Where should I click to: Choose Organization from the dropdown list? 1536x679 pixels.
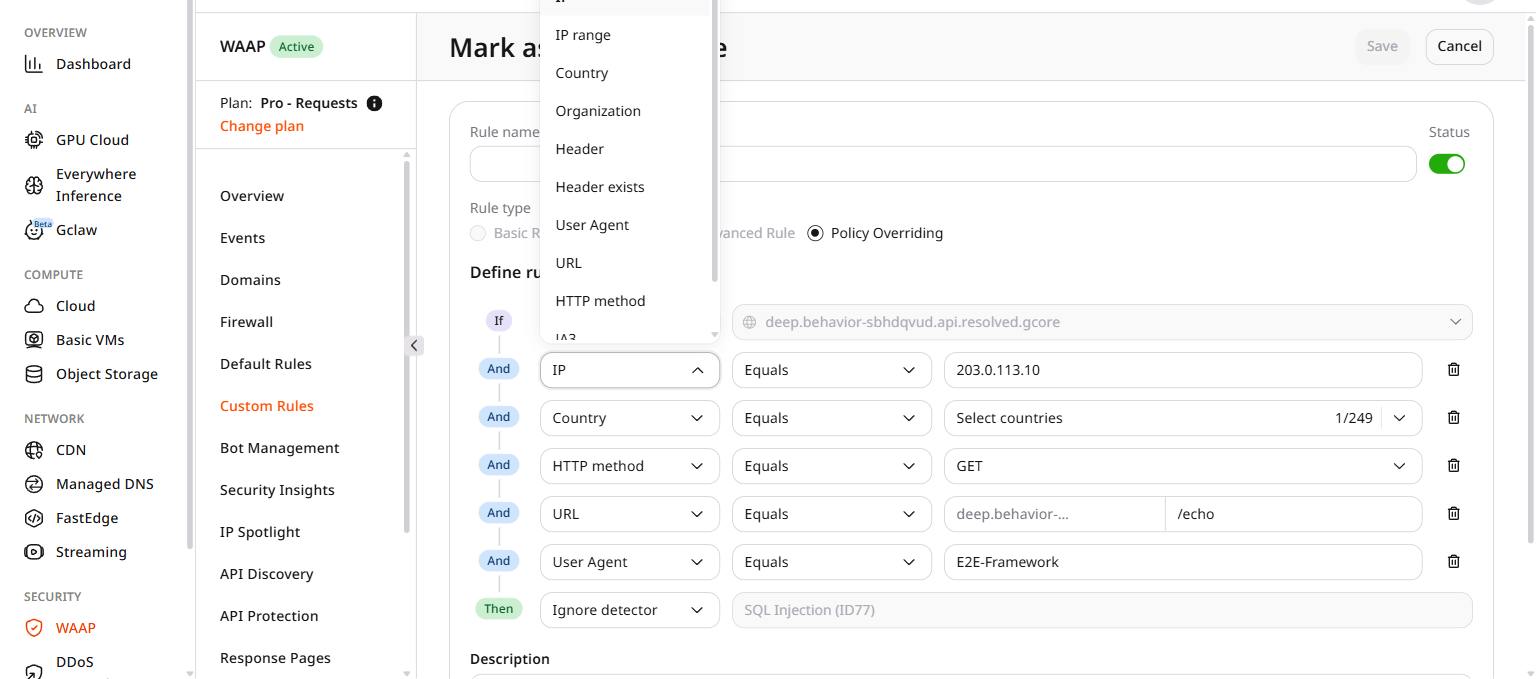625,111
